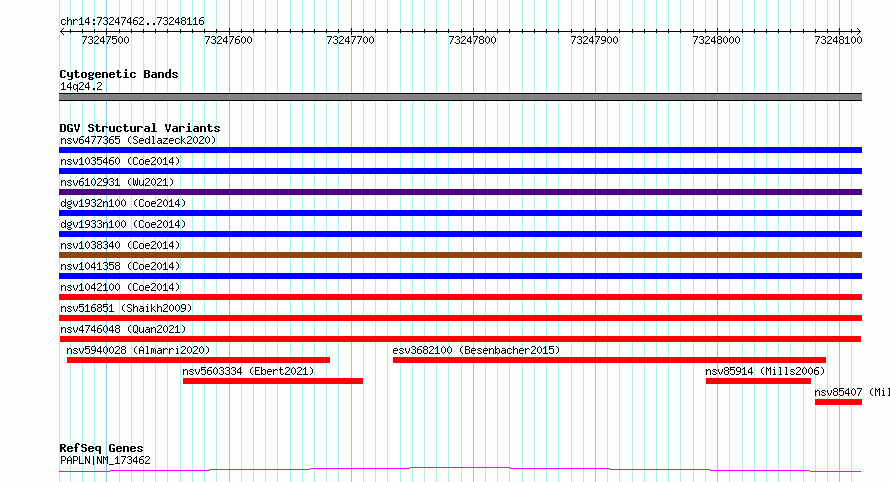Click dgv1932n100 (Coe2014) label
The image size is (890, 482).
click(x=123, y=203)
